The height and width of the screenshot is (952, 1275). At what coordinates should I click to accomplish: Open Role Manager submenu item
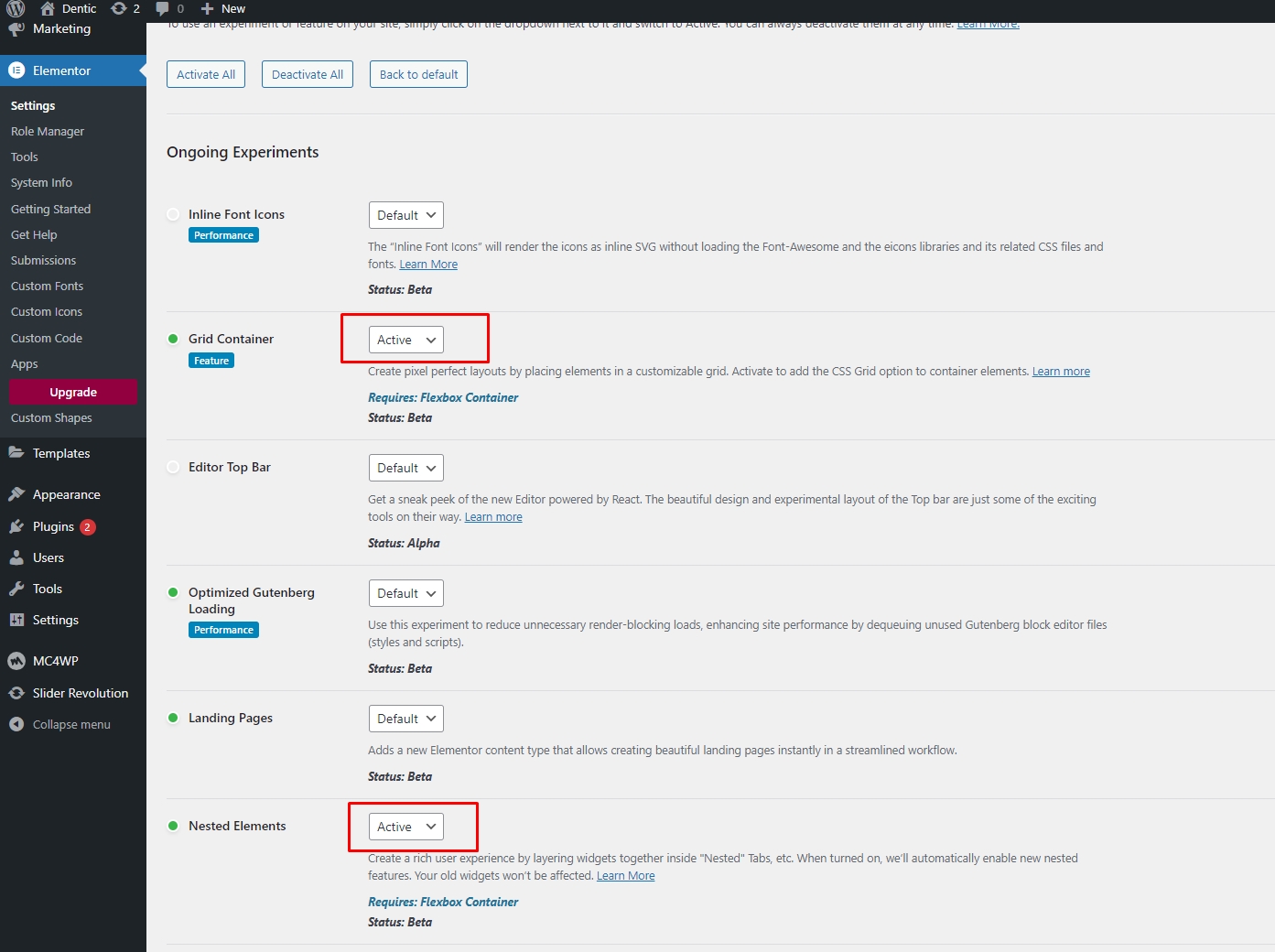coord(48,131)
